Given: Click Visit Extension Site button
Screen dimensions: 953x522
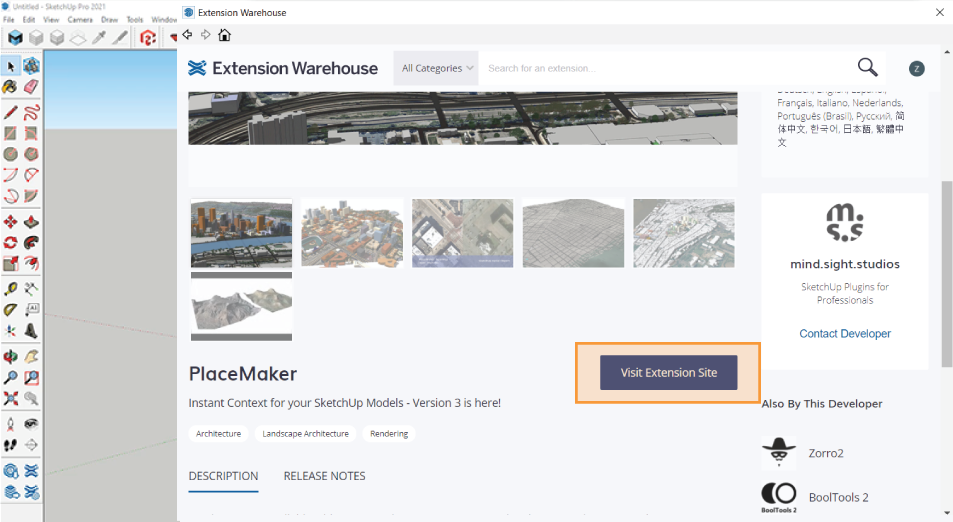Looking at the screenshot, I should [669, 373].
